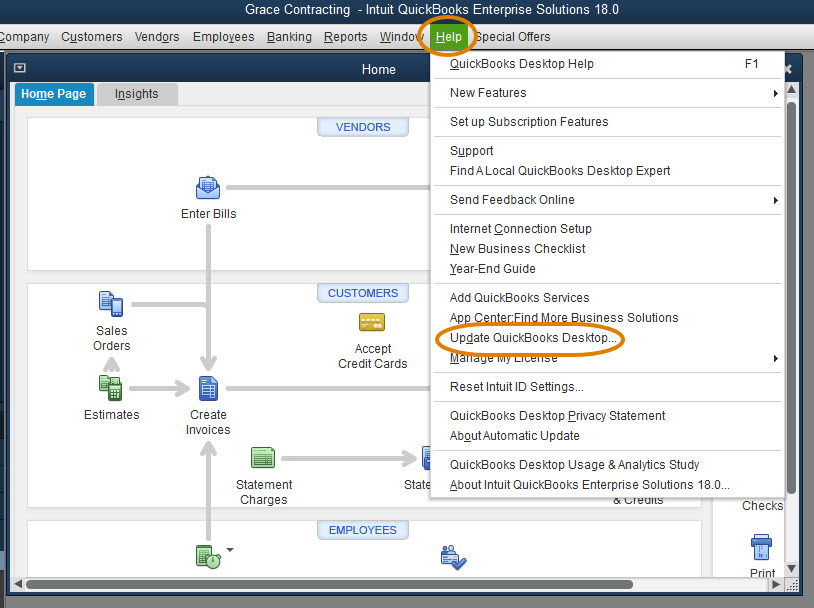Open the Special Offers menu
The image size is (814, 608).
[x=512, y=37]
